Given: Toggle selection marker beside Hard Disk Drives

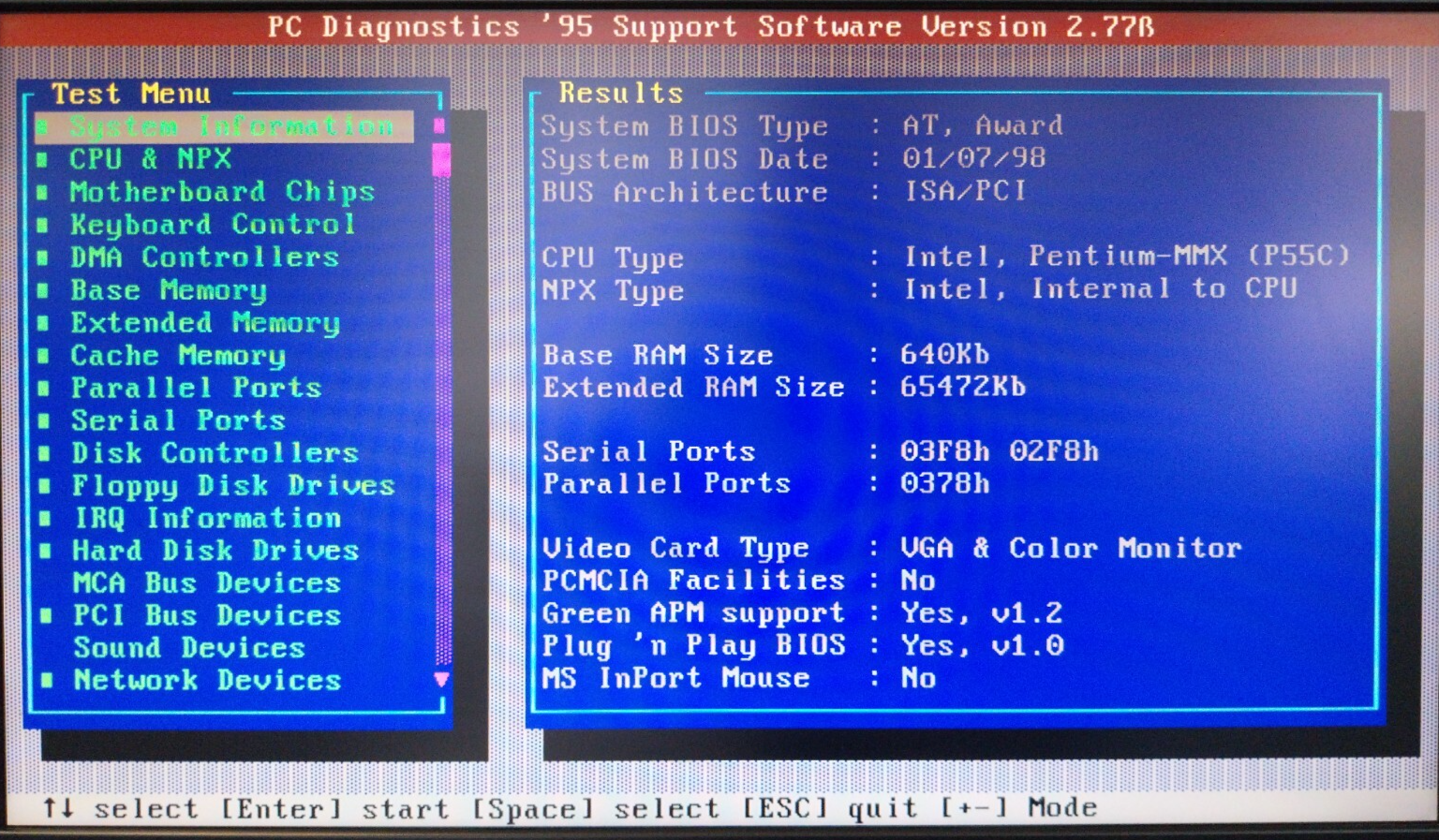Looking at the screenshot, I should point(45,552).
